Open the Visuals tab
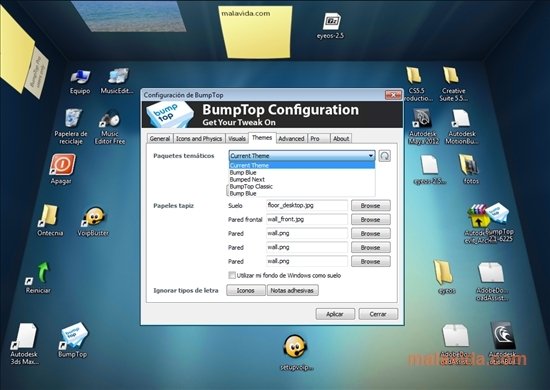 coord(237,139)
